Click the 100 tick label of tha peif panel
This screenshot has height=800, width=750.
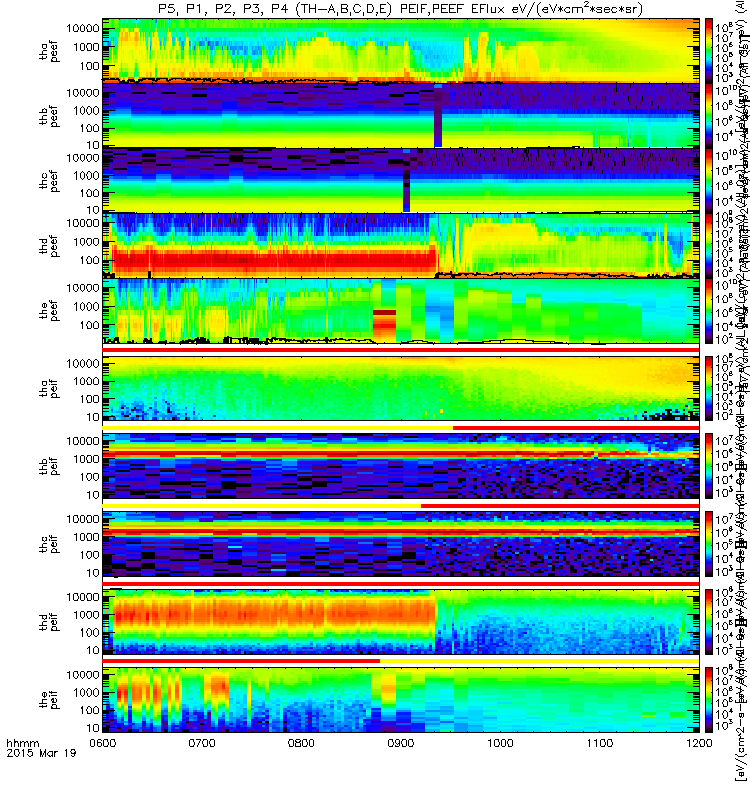coord(89,399)
